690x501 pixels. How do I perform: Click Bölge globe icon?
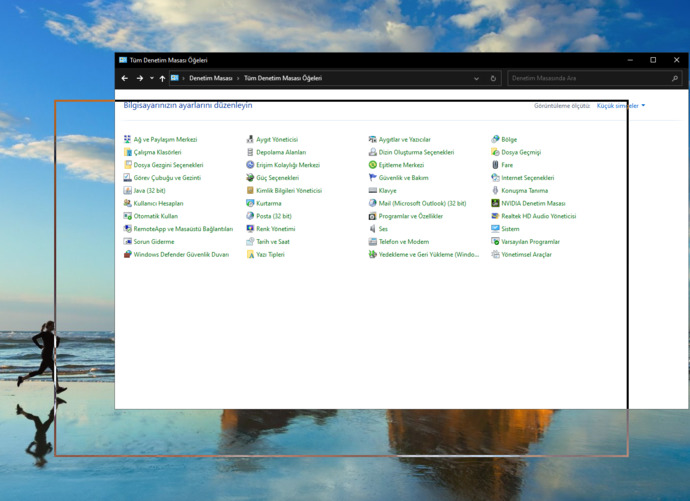pos(495,139)
